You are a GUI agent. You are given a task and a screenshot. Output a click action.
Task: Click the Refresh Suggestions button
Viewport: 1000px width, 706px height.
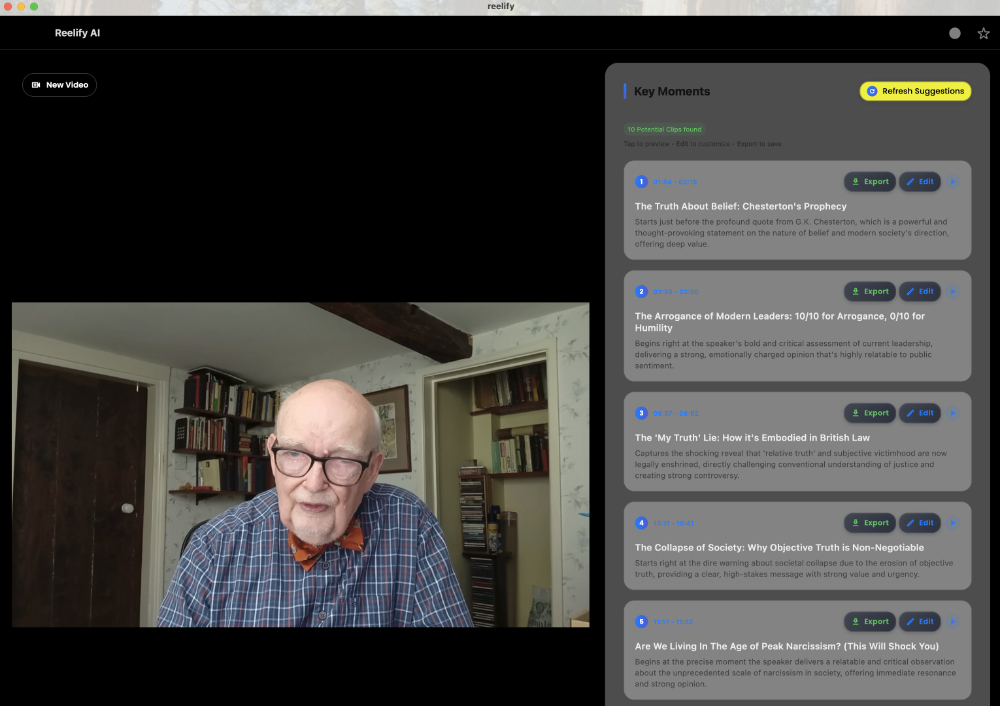[915, 91]
